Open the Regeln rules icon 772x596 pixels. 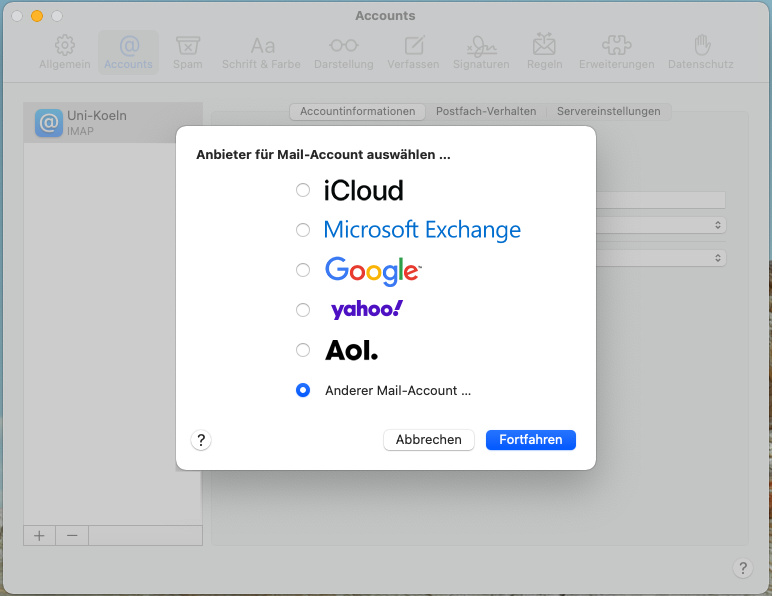[544, 45]
